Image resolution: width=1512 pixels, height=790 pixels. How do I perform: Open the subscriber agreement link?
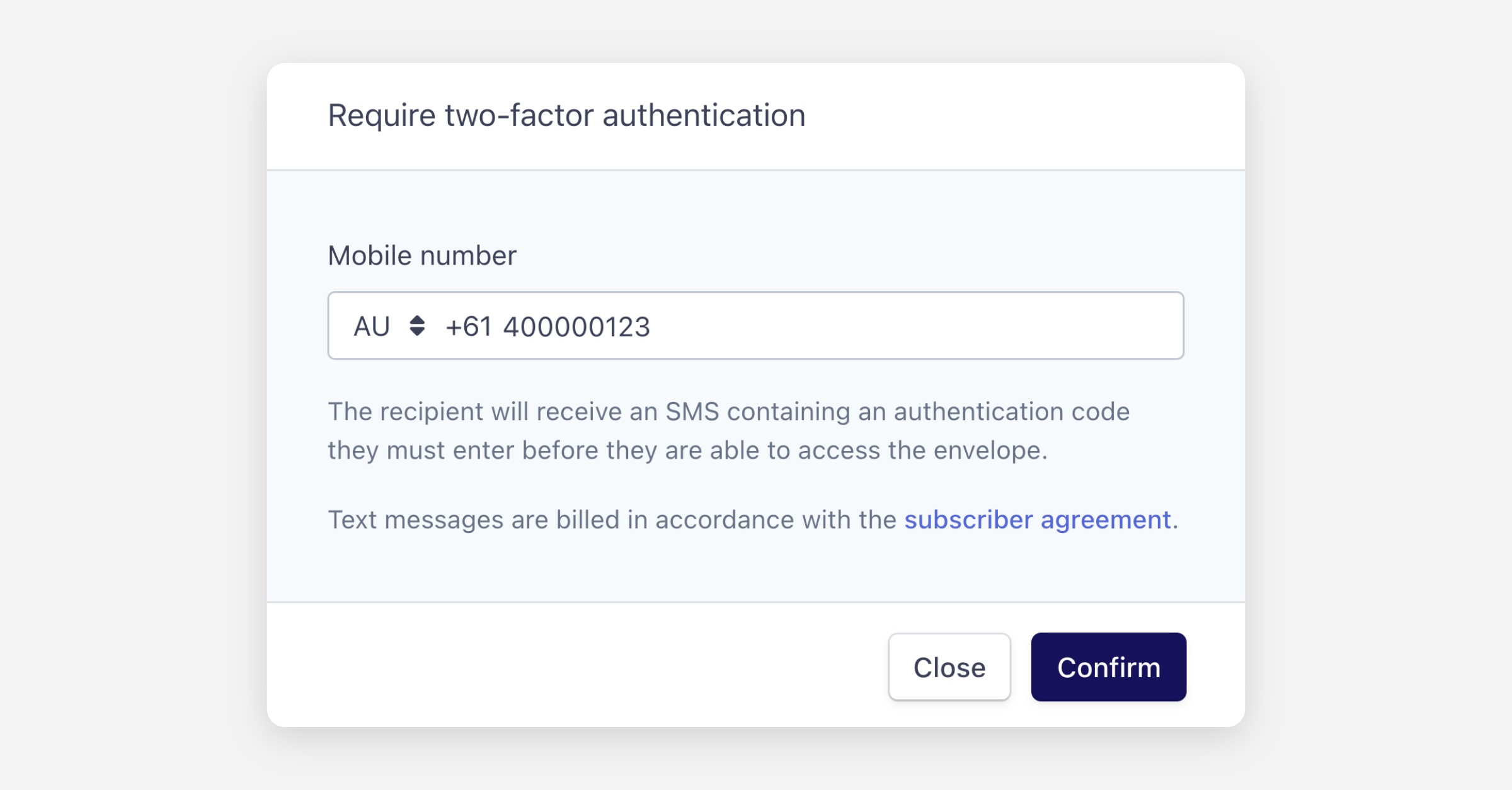pyautogui.click(x=1037, y=520)
